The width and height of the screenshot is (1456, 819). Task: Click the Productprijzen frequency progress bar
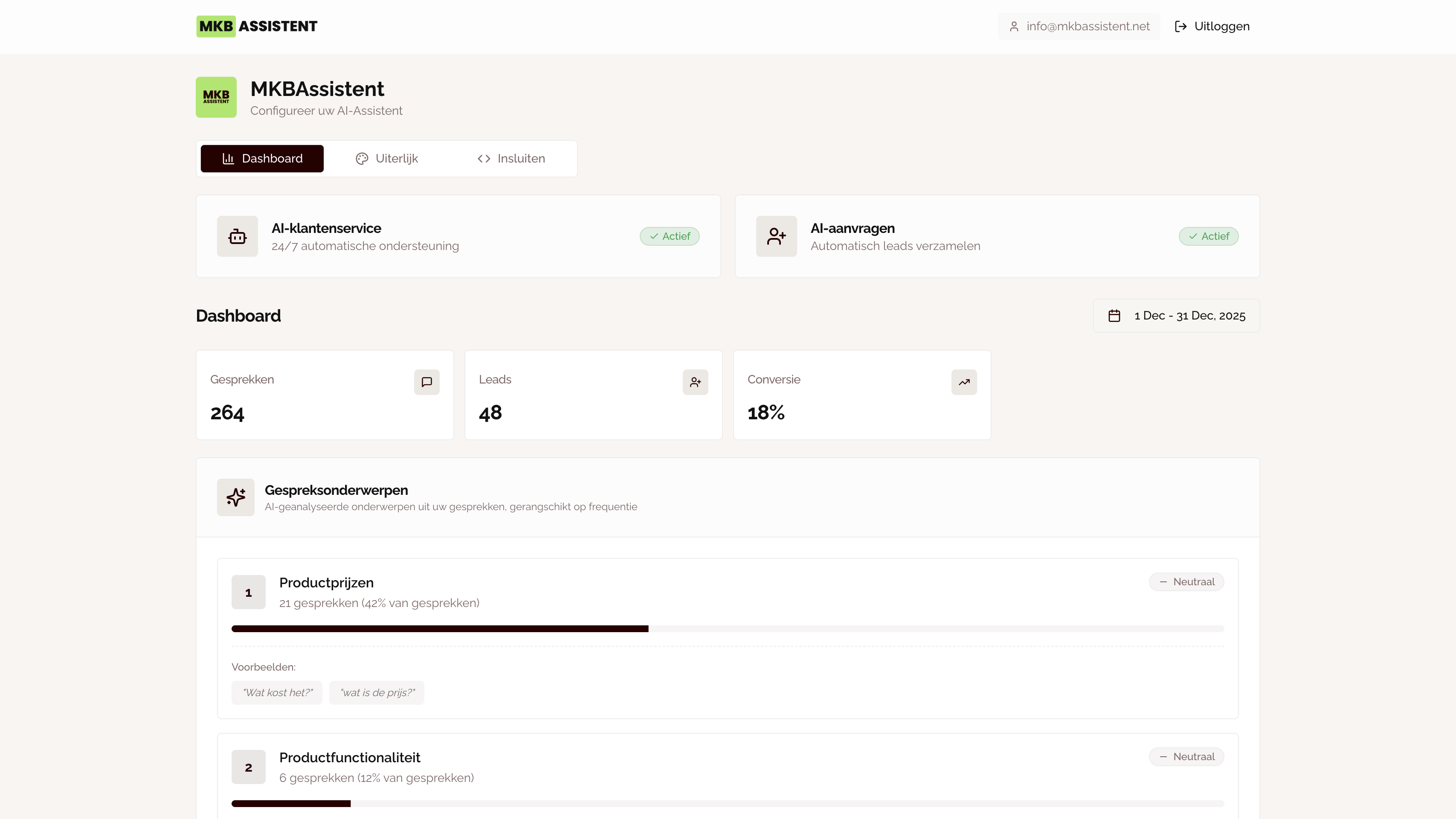(728, 628)
